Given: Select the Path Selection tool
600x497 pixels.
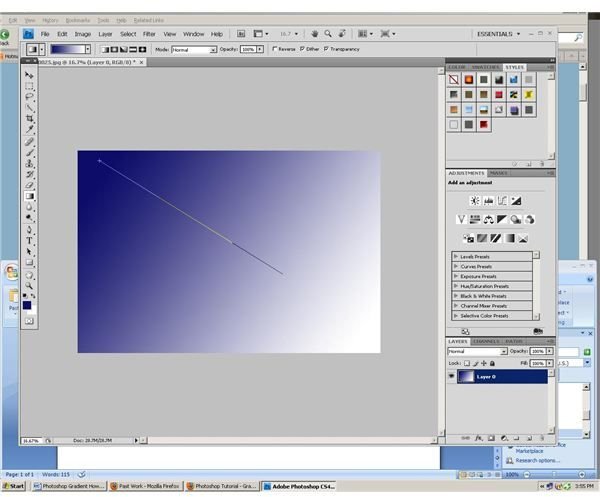Looking at the screenshot, I should pyautogui.click(x=29, y=252).
